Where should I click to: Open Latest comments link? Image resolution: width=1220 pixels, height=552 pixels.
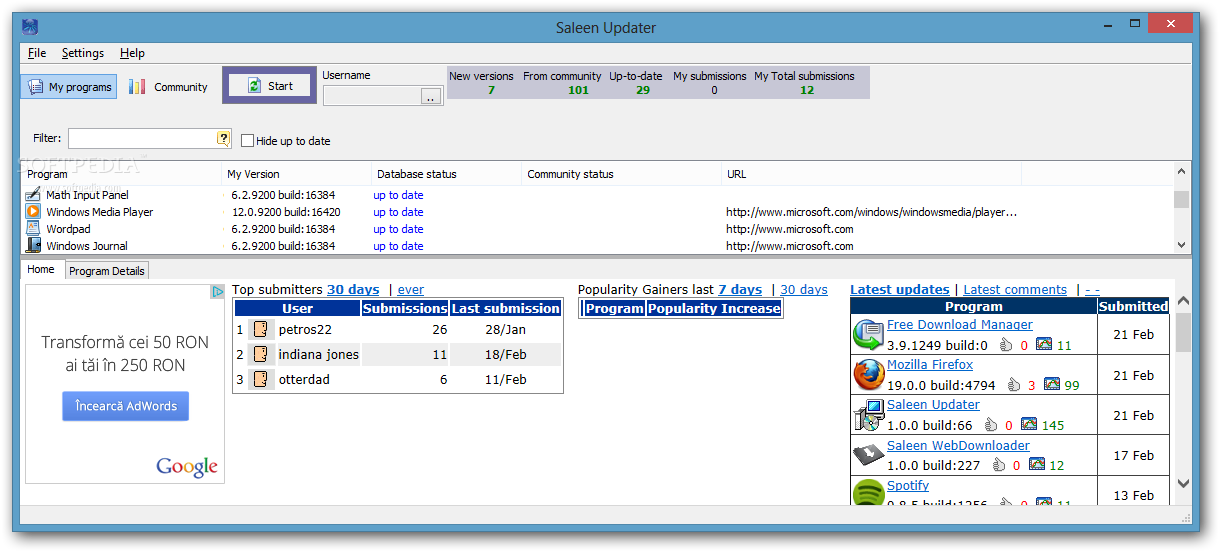(x=1015, y=290)
